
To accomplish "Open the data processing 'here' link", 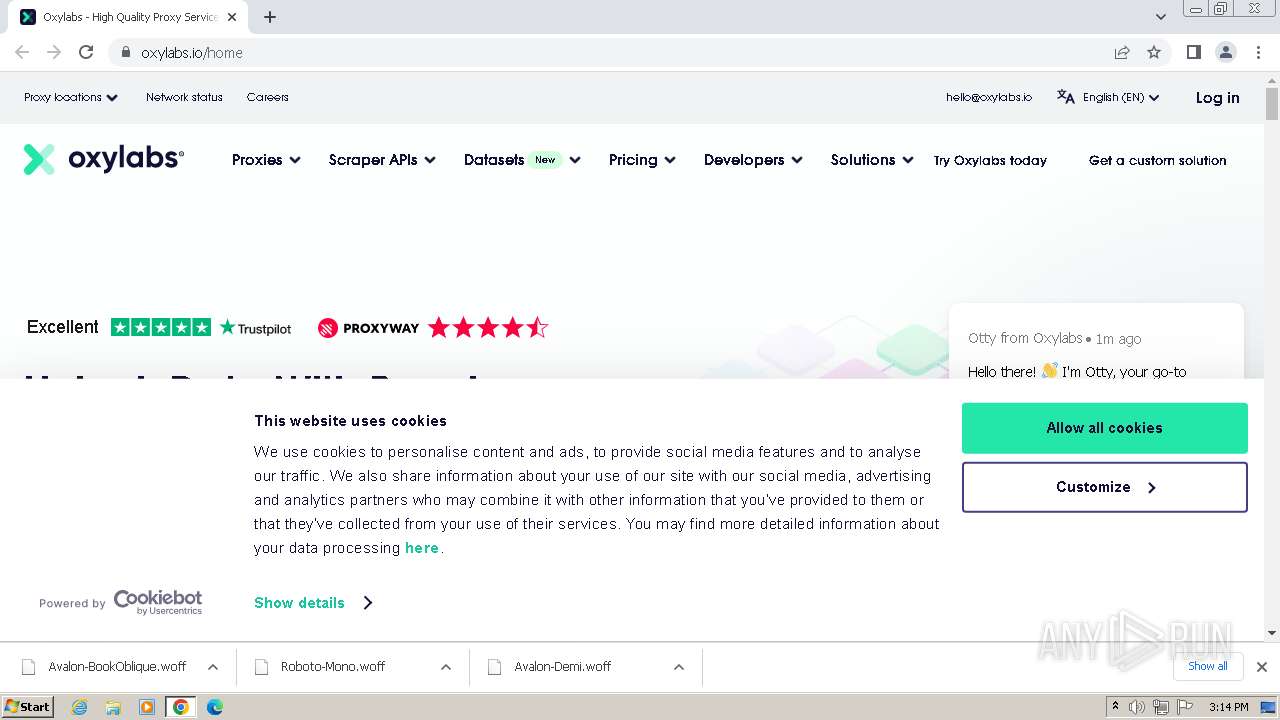I will click(x=421, y=548).
